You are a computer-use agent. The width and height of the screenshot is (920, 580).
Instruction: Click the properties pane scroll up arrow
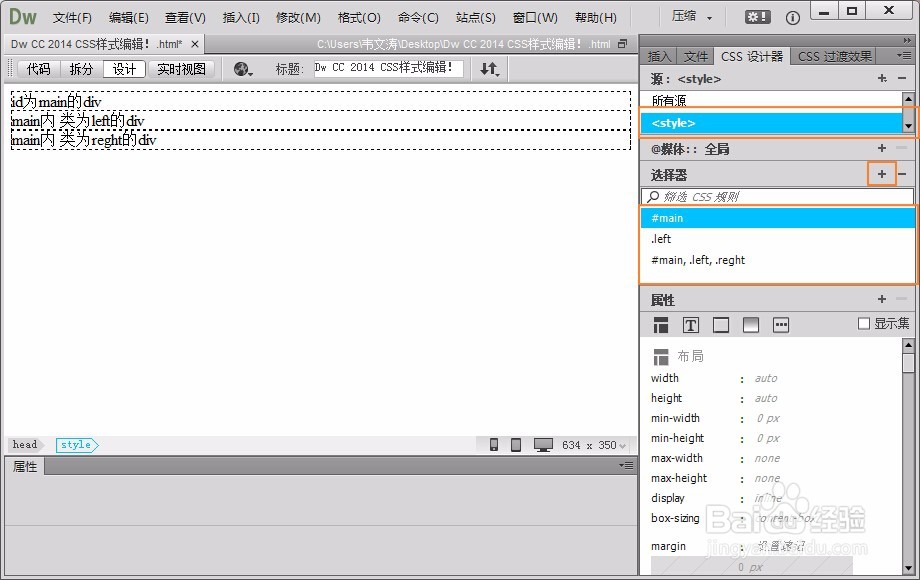[908, 345]
